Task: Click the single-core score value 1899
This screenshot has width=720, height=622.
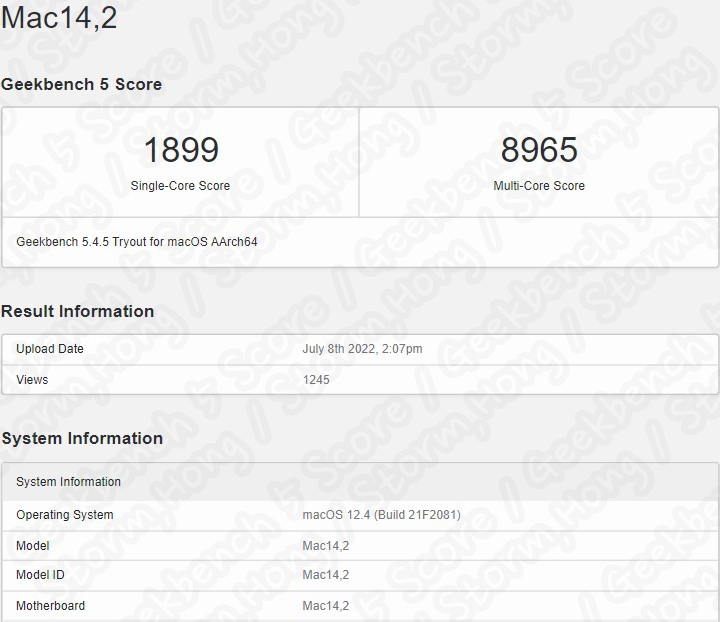Action: 181,150
